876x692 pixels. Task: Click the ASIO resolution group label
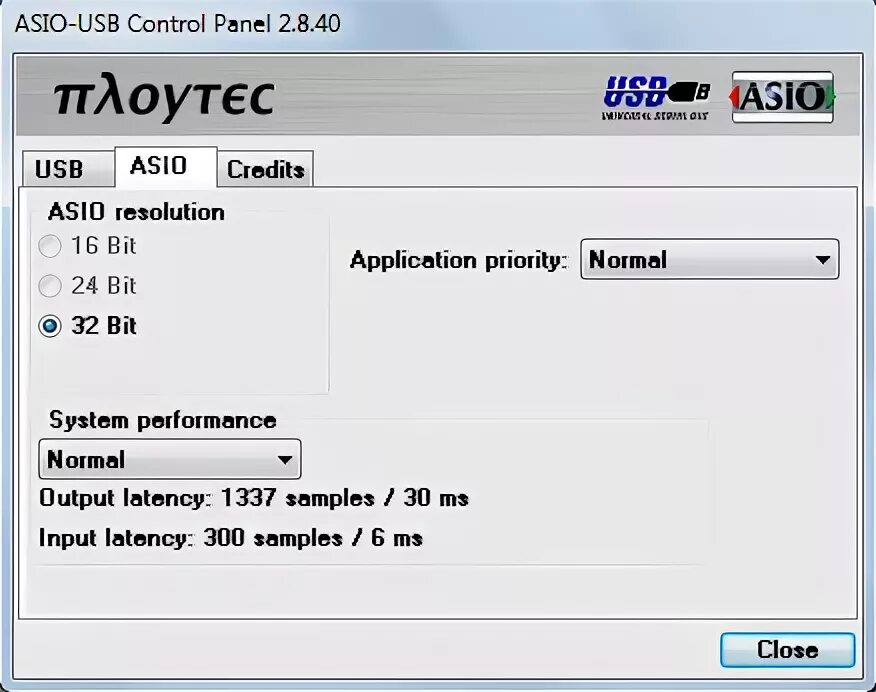136,212
